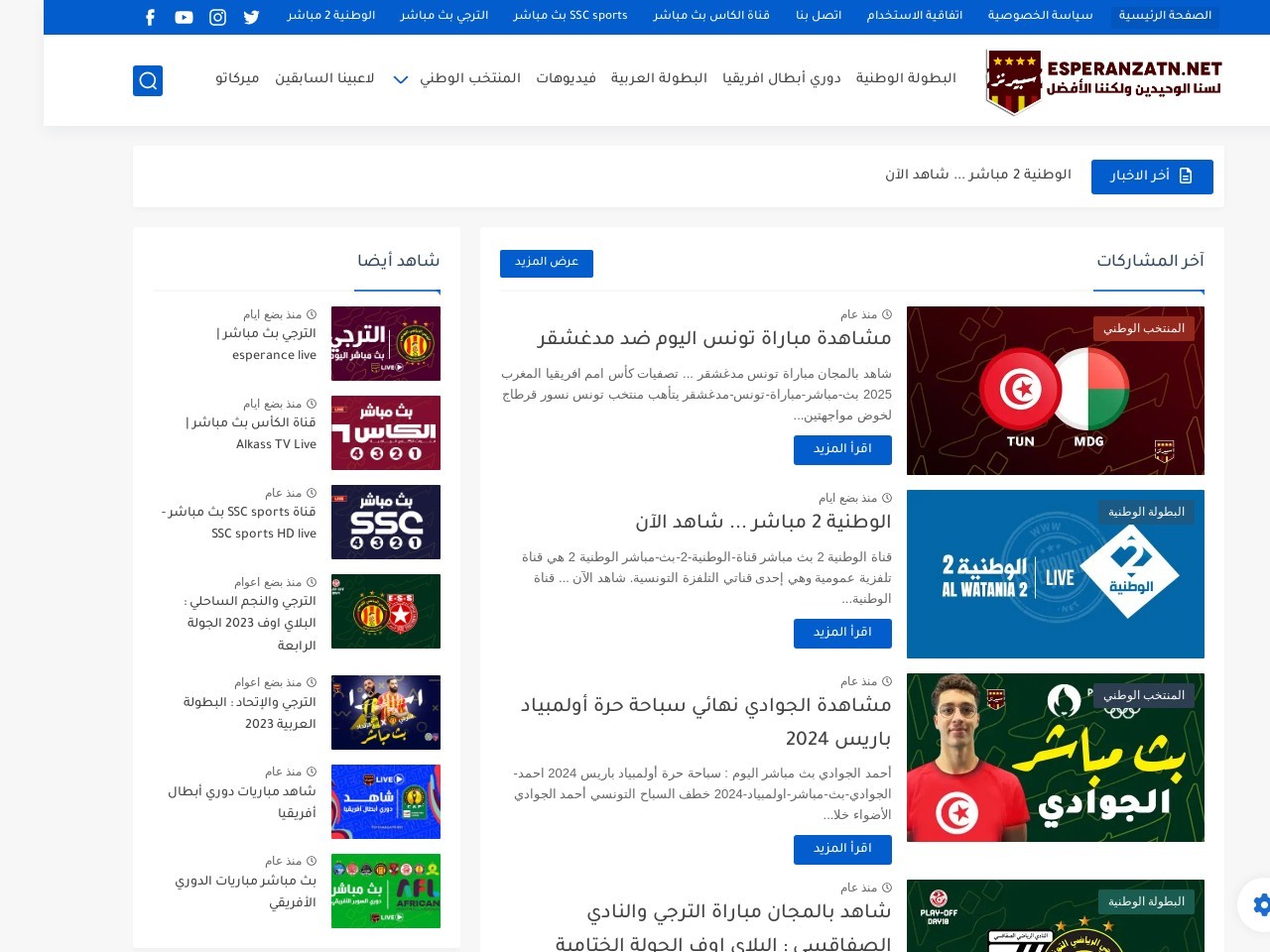Open the ticker headline الوطنية 2 مباشر
Screen dimensions: 1270x952
click(x=978, y=175)
